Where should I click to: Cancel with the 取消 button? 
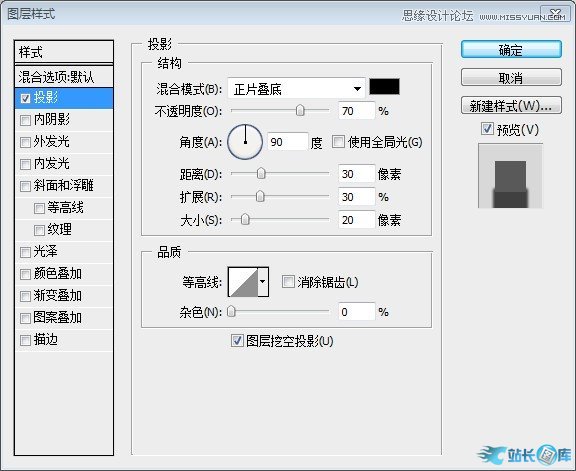(x=511, y=78)
